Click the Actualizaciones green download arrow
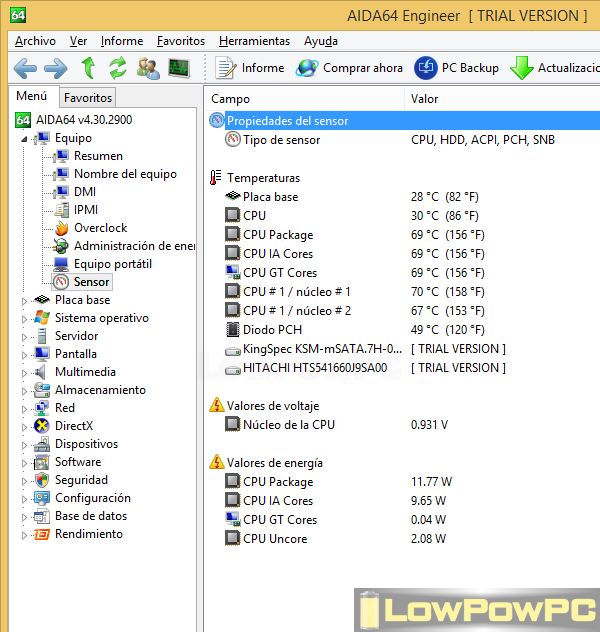Viewport: 600px width, 632px height. pyautogui.click(x=521, y=68)
